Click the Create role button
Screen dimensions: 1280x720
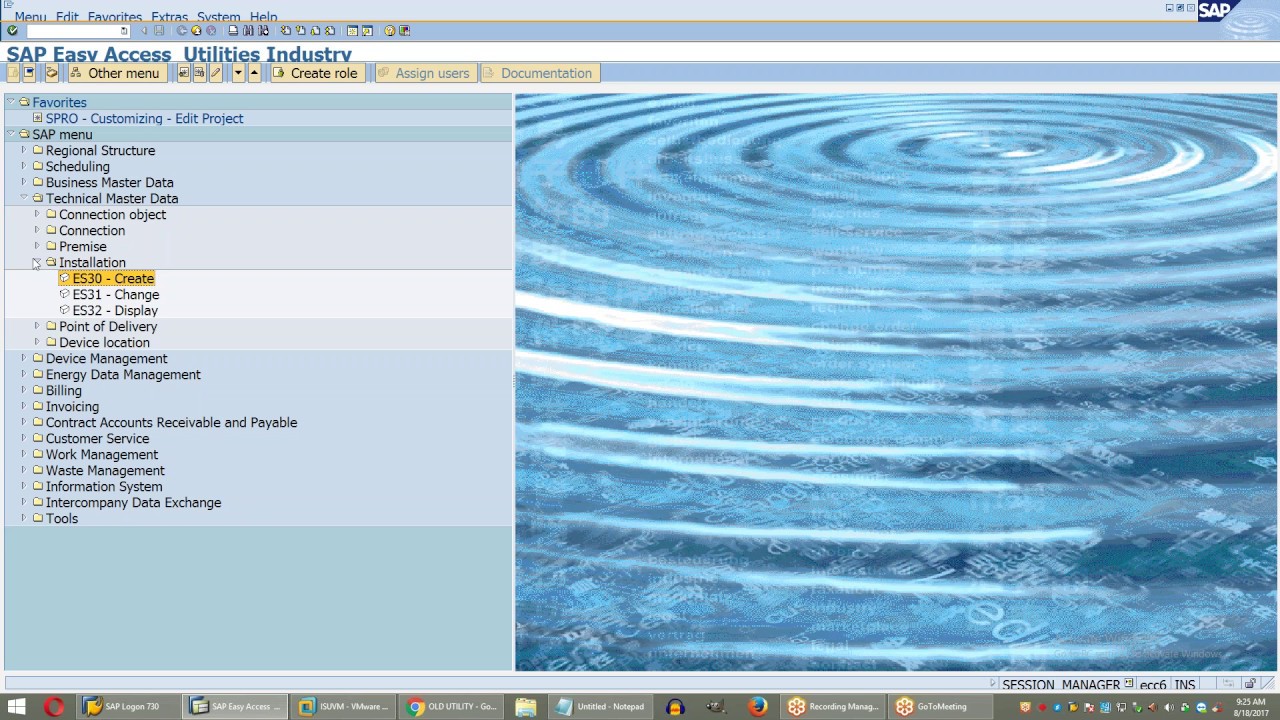pos(318,73)
